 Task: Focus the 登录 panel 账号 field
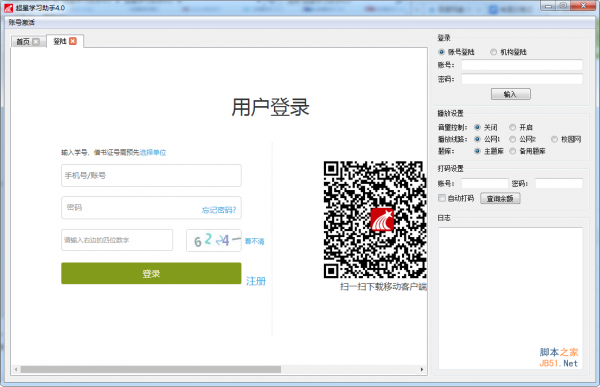pos(522,65)
